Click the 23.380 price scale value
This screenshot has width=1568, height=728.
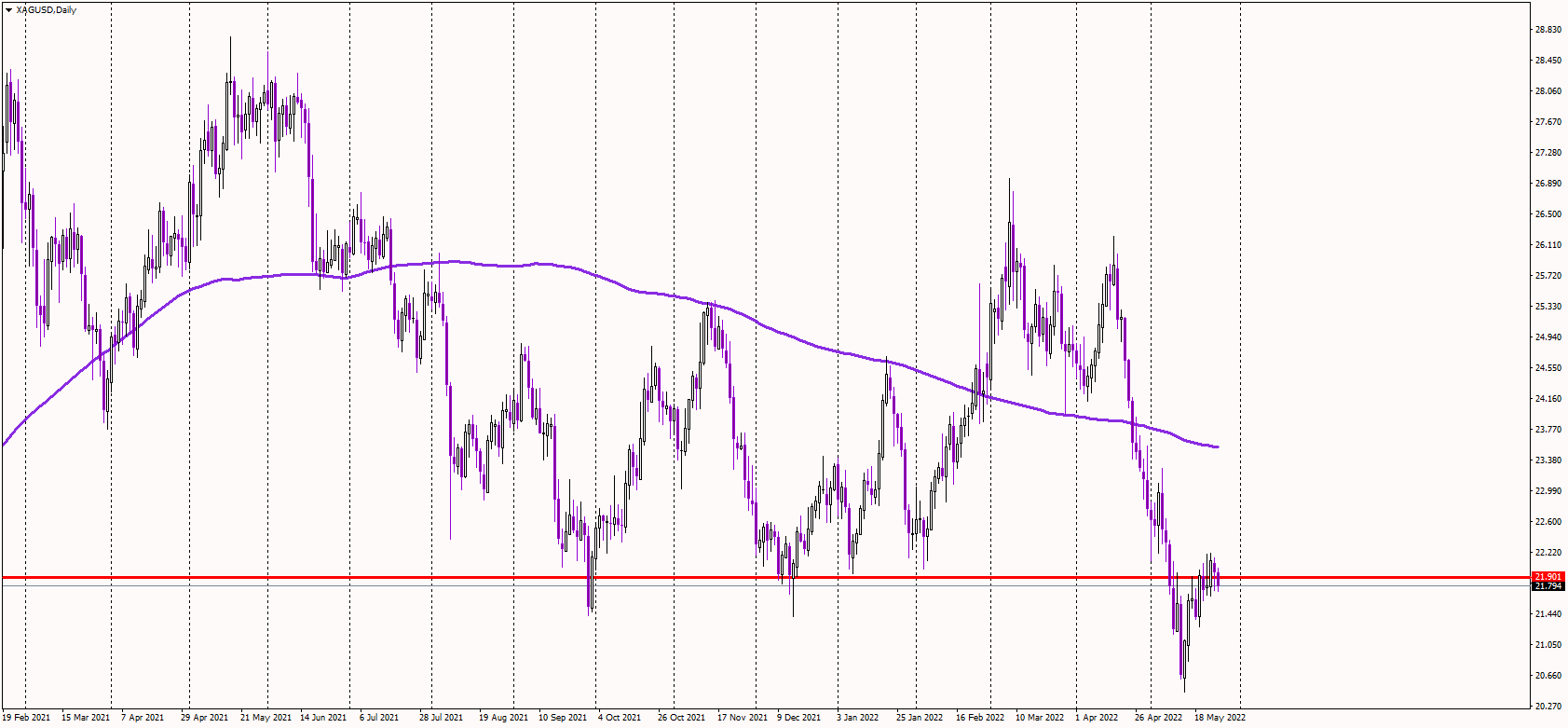pyautogui.click(x=1548, y=460)
